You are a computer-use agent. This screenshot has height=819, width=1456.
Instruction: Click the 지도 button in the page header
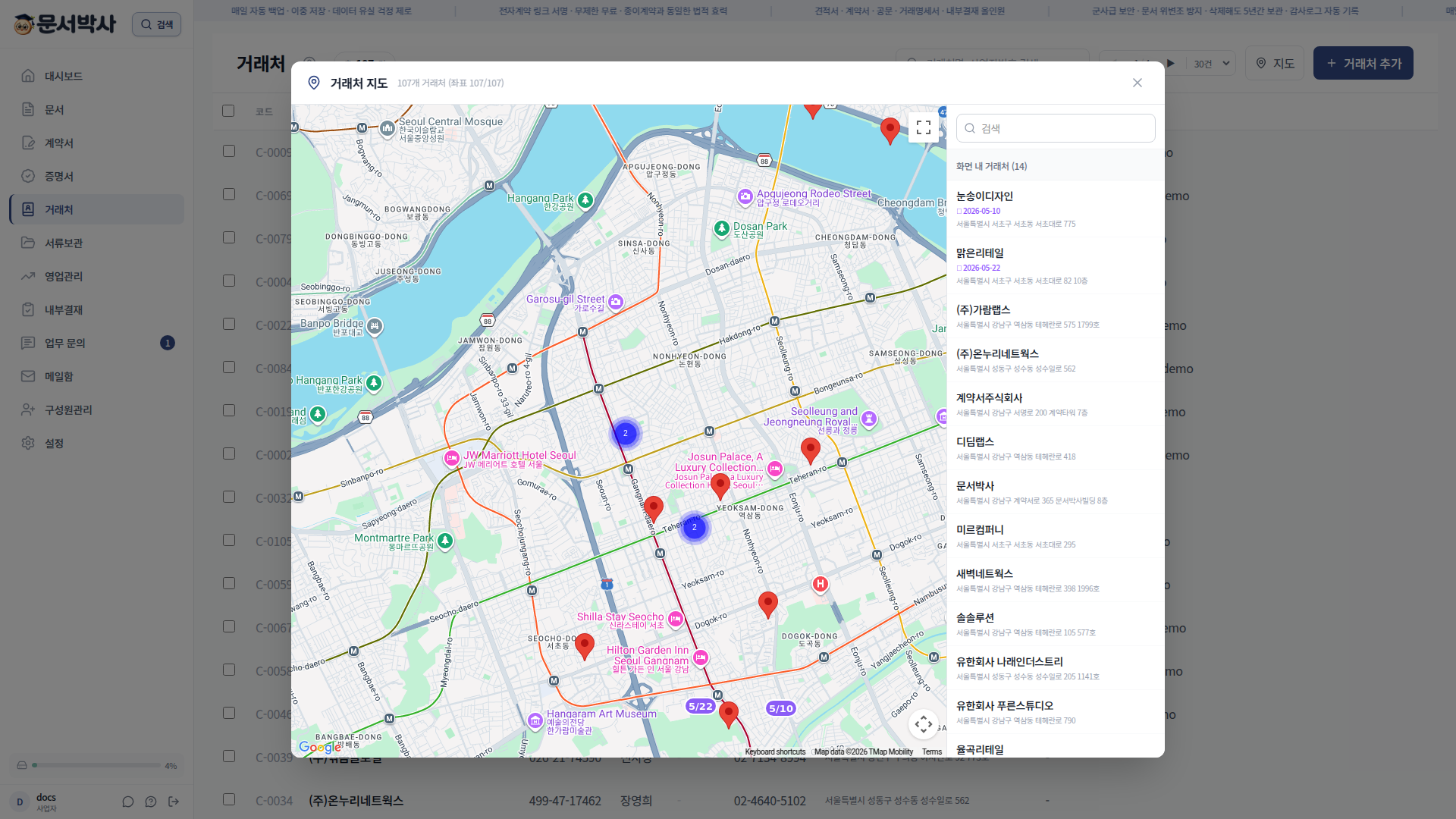(x=1275, y=63)
